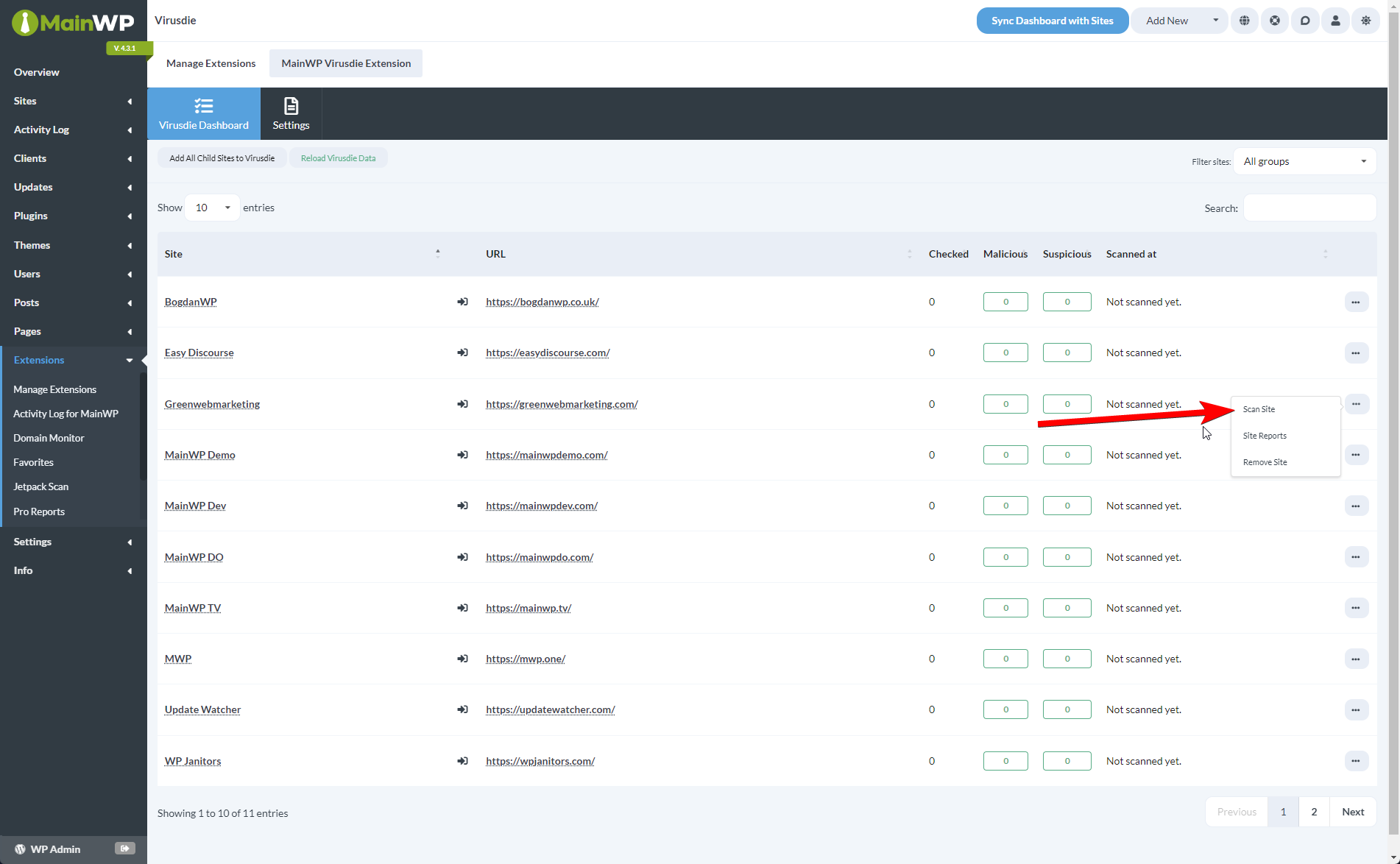Screen dimensions: 1400x864
Task: Click the chat bubble icon in top bar
Action: click(x=1305, y=21)
